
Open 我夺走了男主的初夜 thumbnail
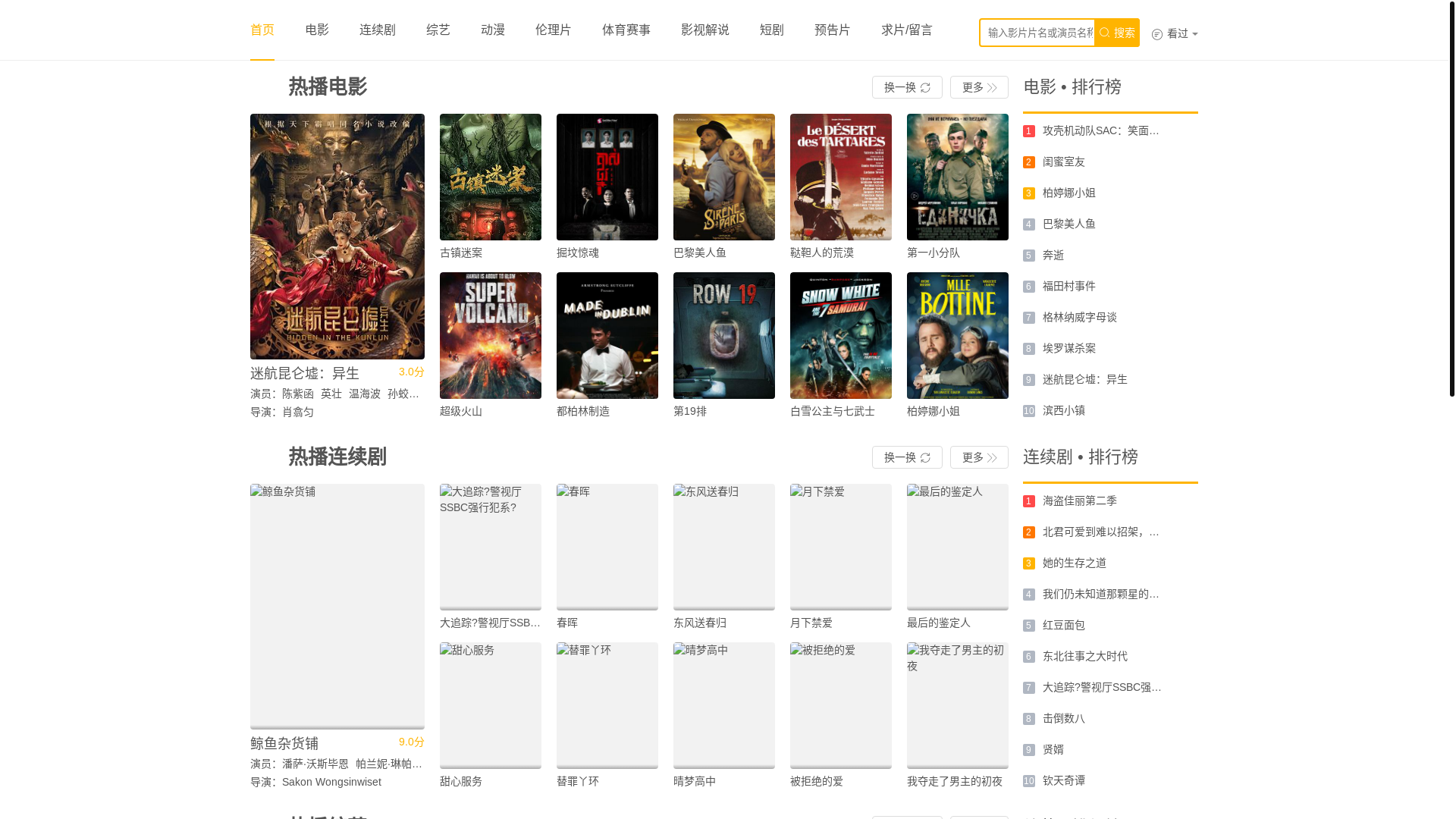(x=958, y=705)
